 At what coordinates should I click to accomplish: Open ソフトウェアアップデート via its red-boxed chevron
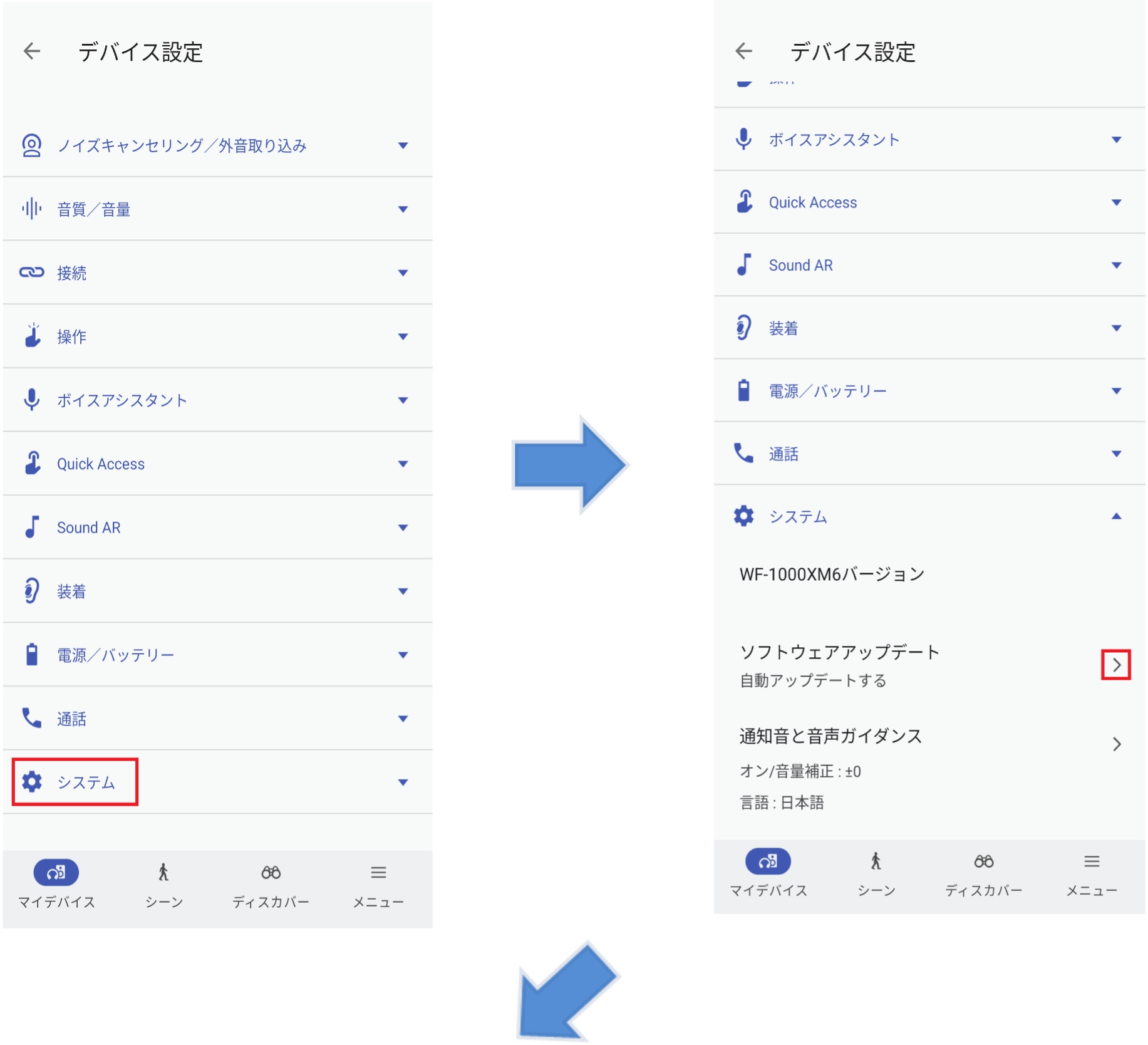(x=1115, y=665)
